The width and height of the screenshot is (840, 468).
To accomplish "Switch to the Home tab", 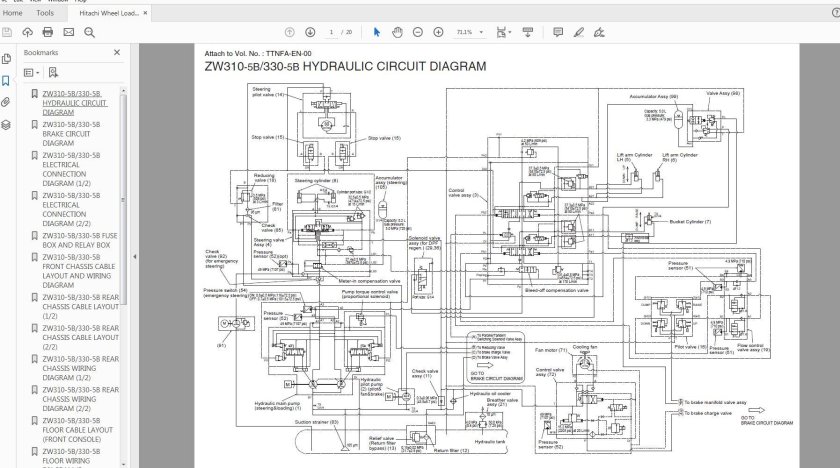I will pyautogui.click(x=13, y=13).
